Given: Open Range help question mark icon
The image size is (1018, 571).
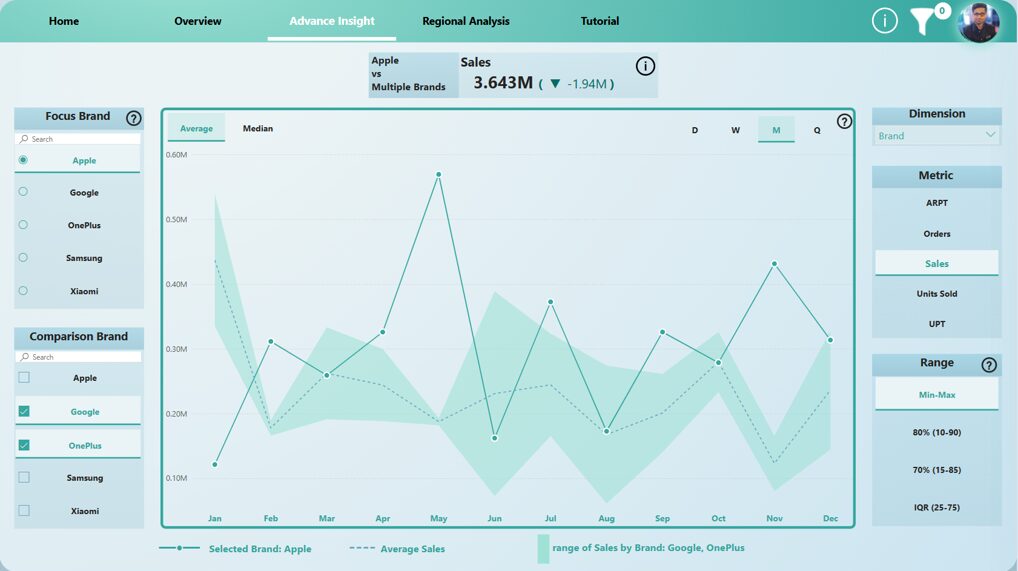Looking at the screenshot, I should point(988,365).
